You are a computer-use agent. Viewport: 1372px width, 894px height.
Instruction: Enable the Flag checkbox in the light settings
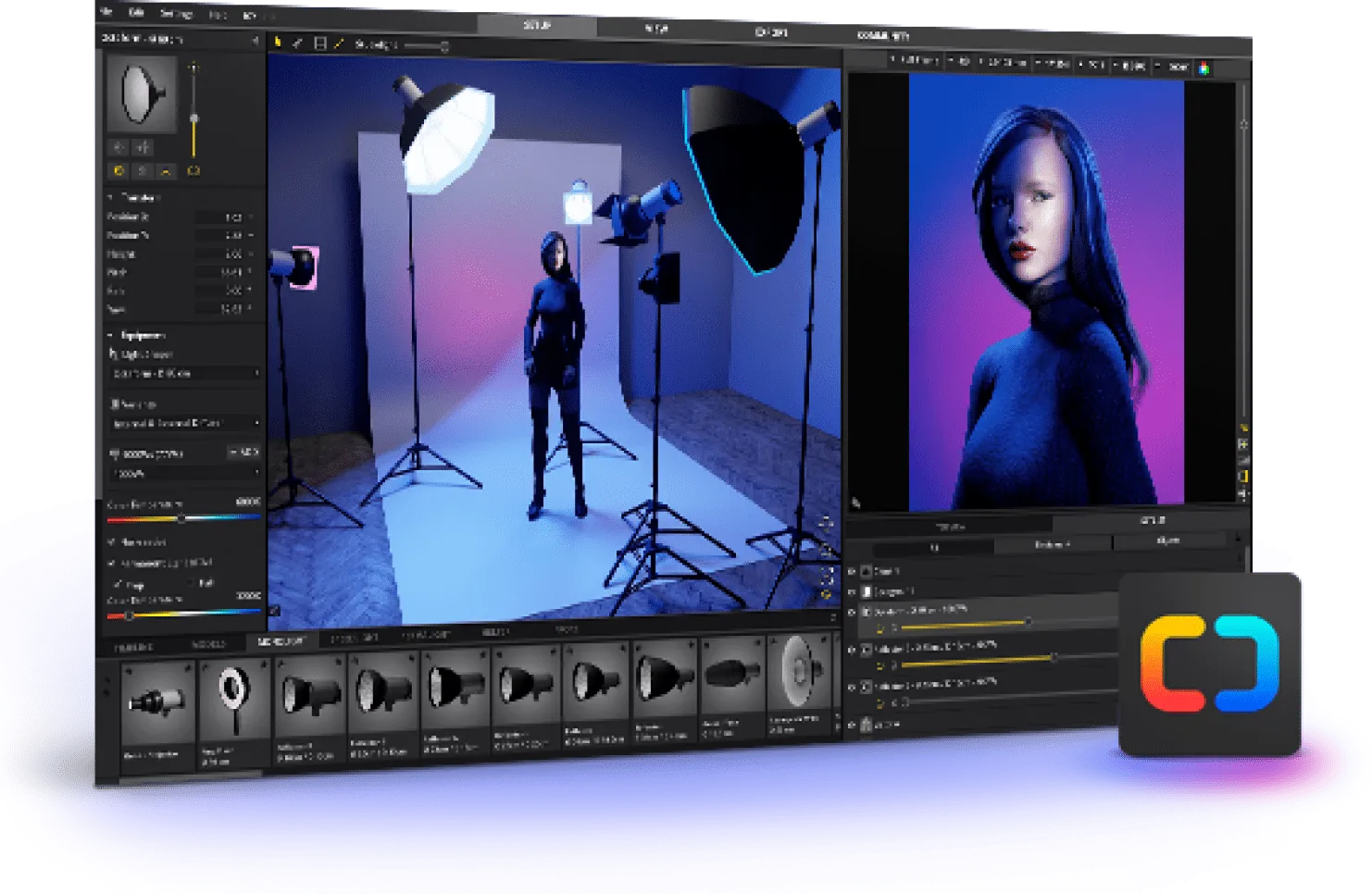pyautogui.click(x=117, y=584)
